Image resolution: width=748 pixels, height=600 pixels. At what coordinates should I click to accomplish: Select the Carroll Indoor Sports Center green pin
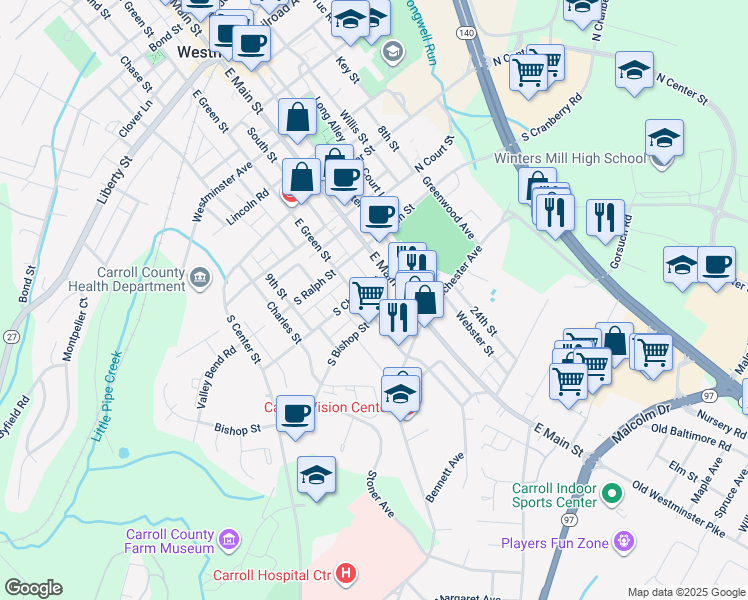(612, 493)
